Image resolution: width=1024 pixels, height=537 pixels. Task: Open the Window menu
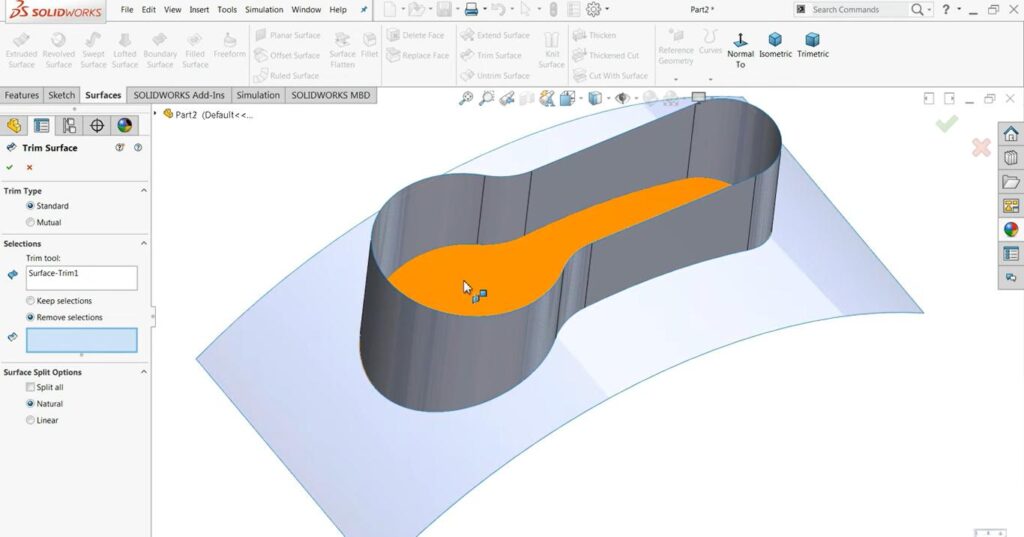[x=306, y=10]
